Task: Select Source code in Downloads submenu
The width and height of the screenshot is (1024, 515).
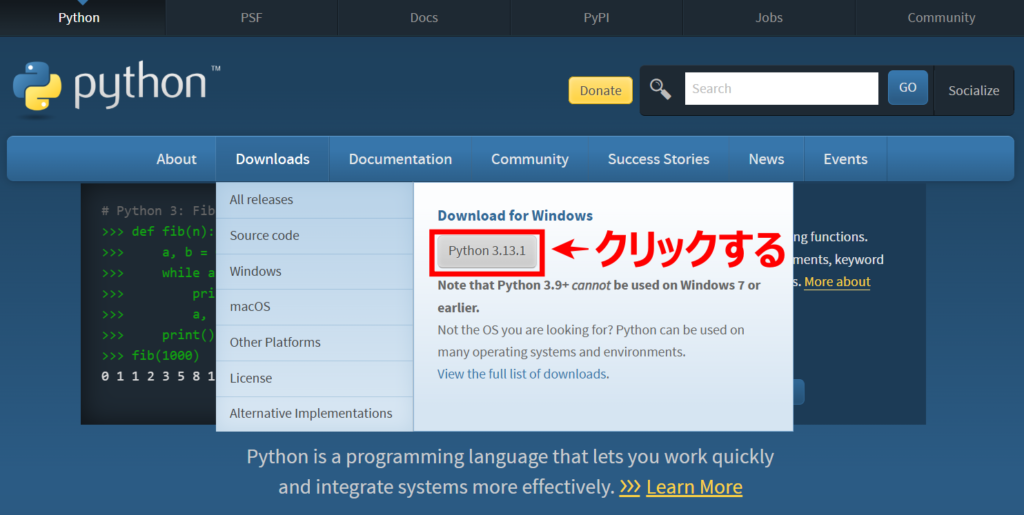Action: click(315, 236)
